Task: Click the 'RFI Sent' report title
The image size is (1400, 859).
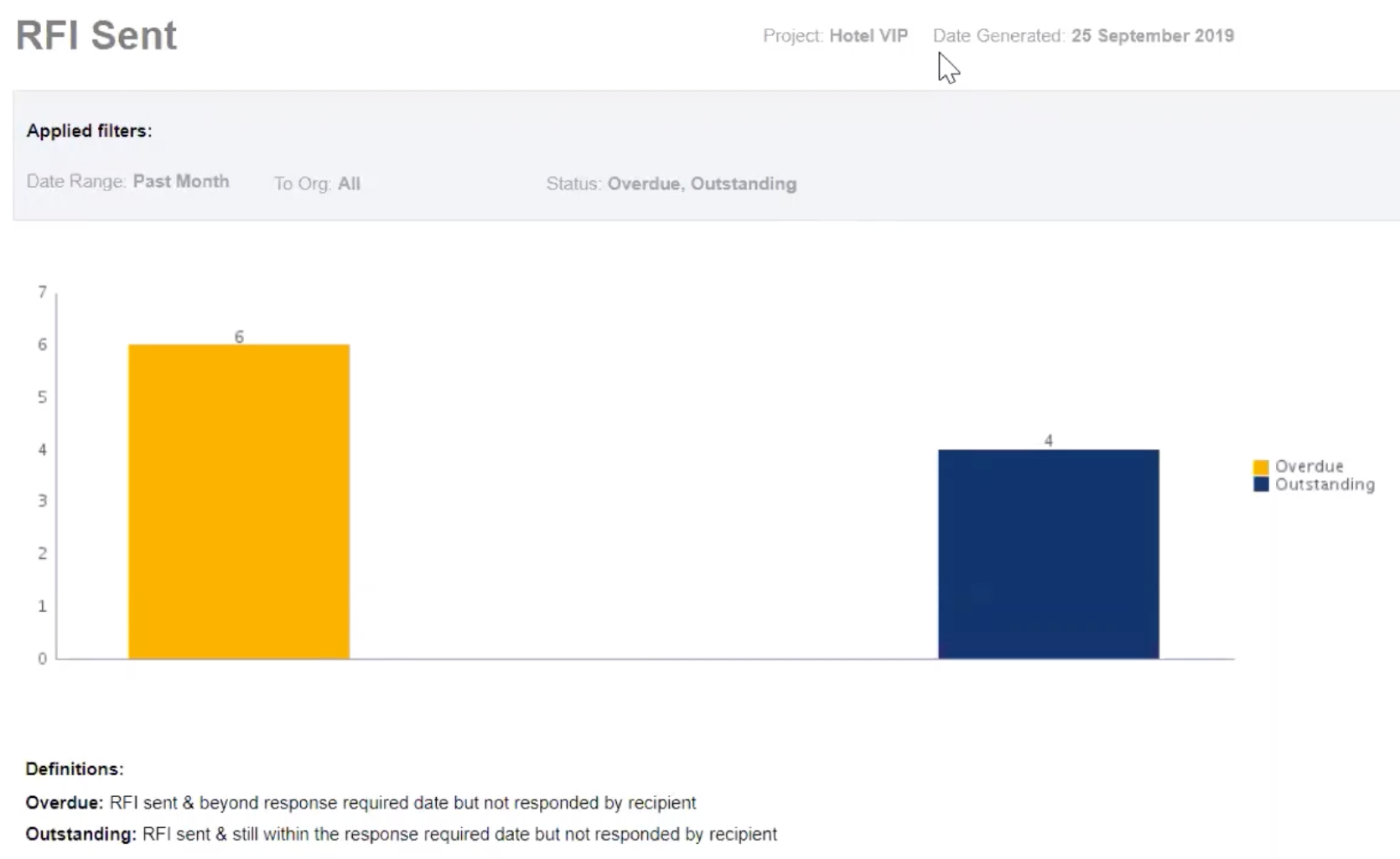Action: (x=96, y=35)
